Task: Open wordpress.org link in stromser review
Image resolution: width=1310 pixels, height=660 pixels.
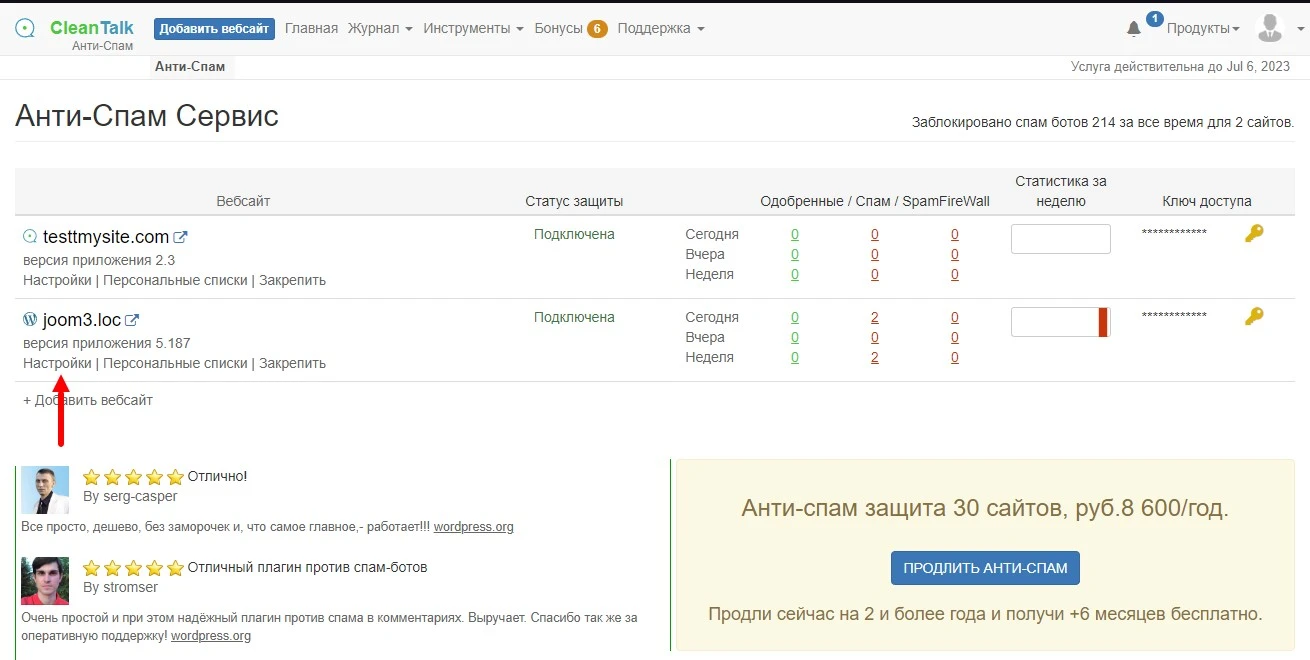Action: pyautogui.click(x=211, y=635)
